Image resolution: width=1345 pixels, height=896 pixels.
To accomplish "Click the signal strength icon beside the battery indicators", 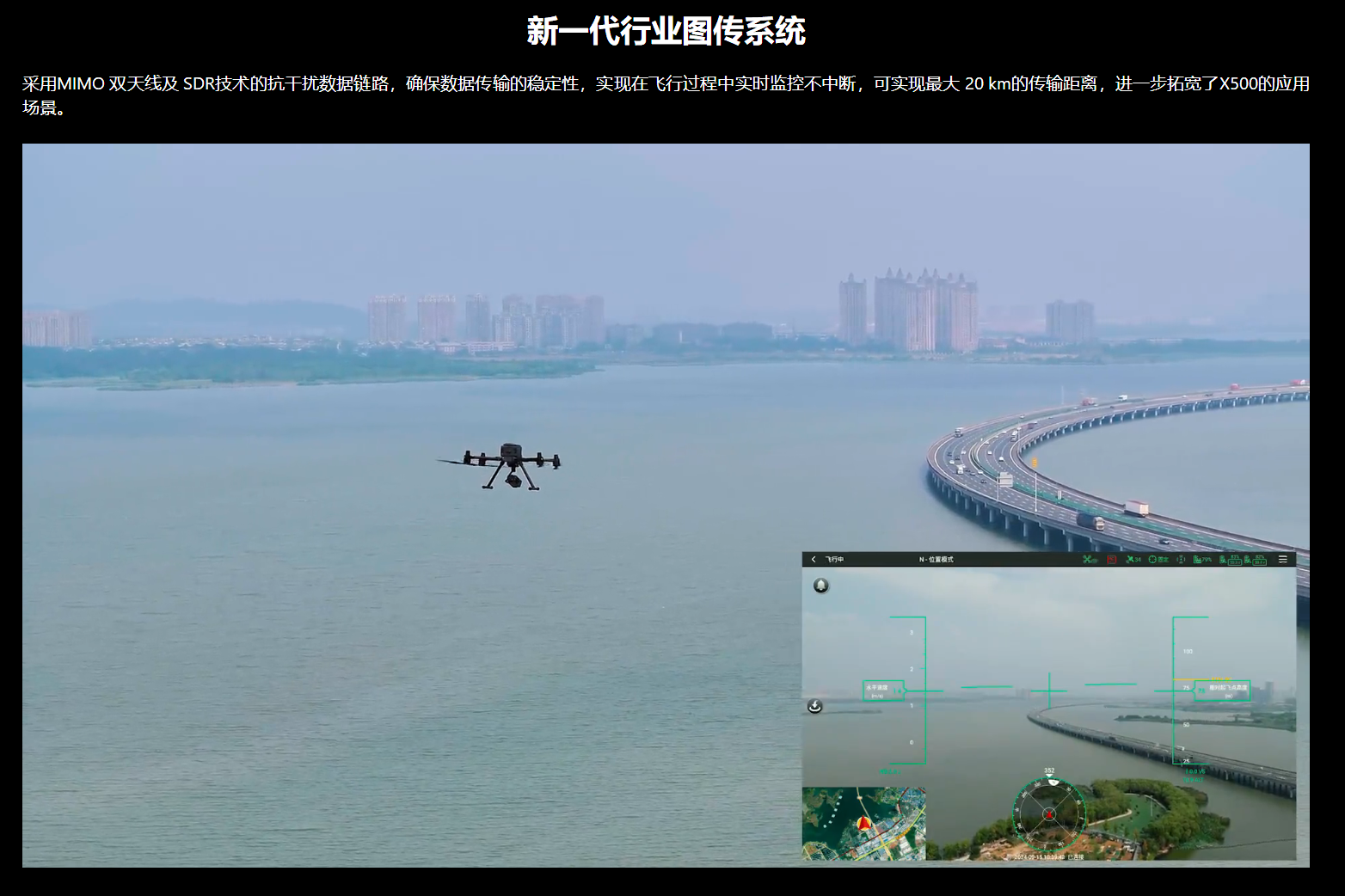I will tap(1180, 559).
